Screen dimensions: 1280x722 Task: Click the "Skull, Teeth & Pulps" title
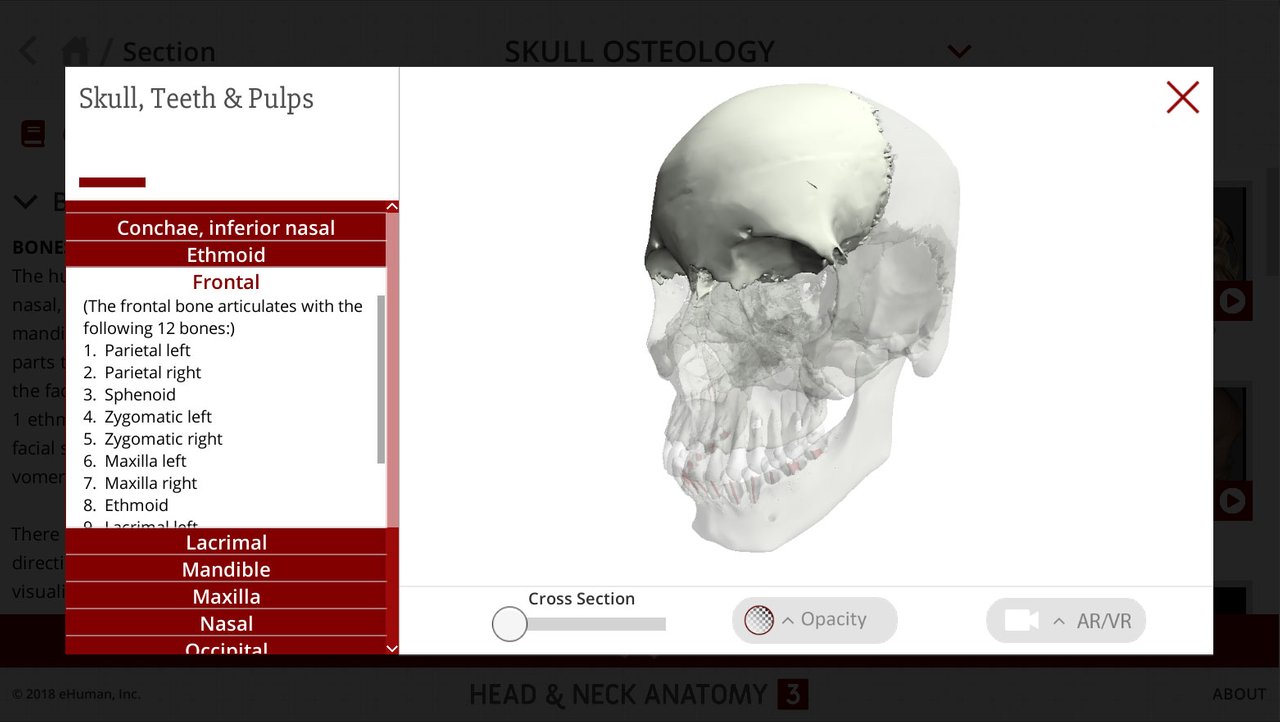click(x=196, y=98)
